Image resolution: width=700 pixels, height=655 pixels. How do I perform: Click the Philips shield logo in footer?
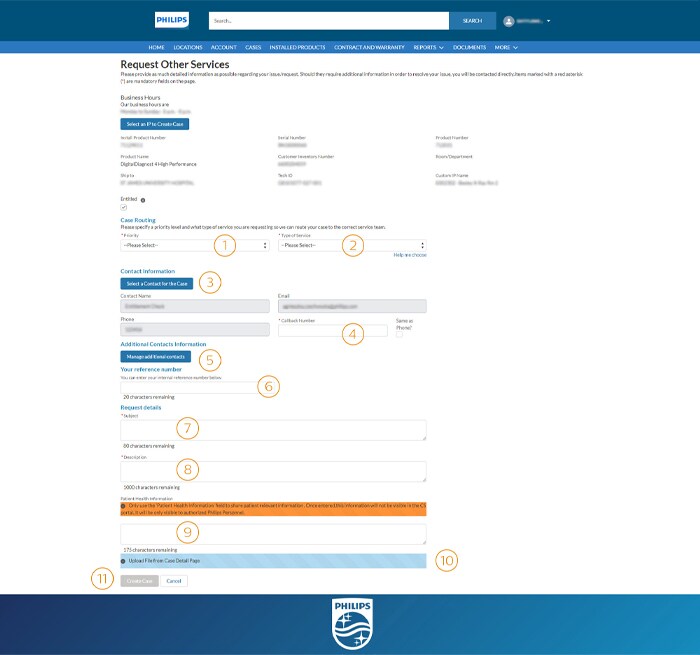(352, 624)
